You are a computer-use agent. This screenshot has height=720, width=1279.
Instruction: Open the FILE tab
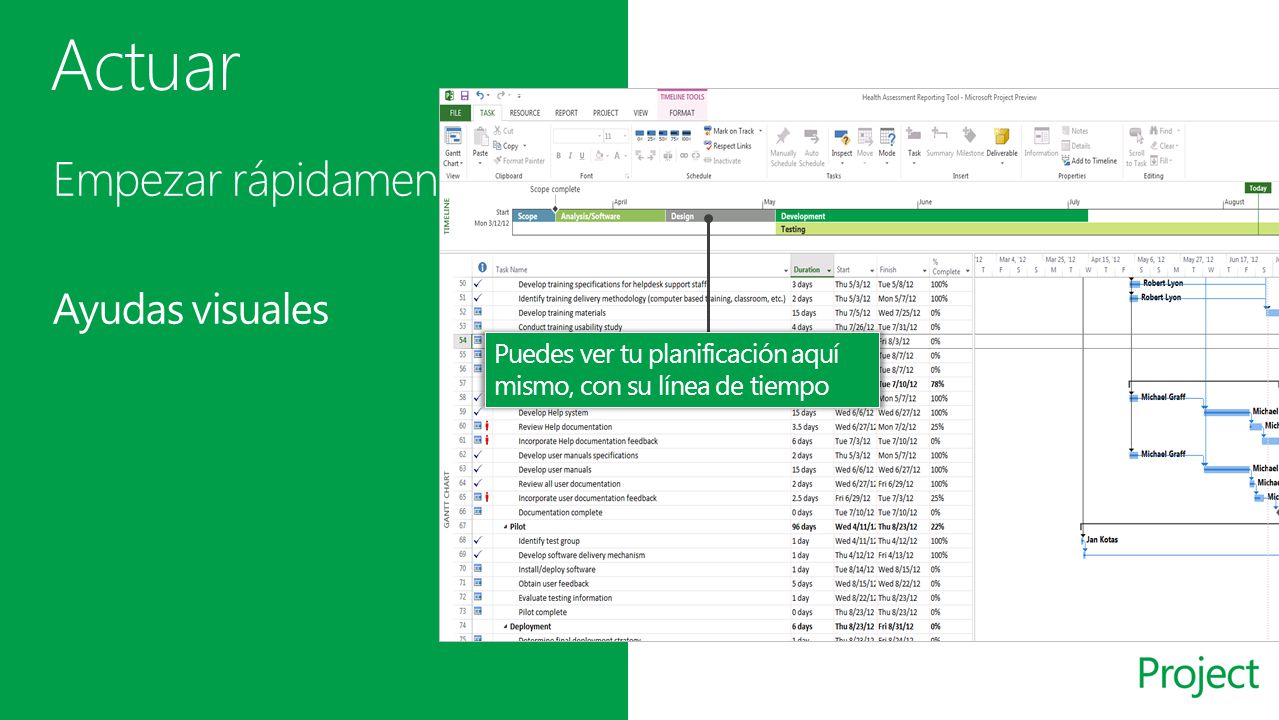point(455,113)
